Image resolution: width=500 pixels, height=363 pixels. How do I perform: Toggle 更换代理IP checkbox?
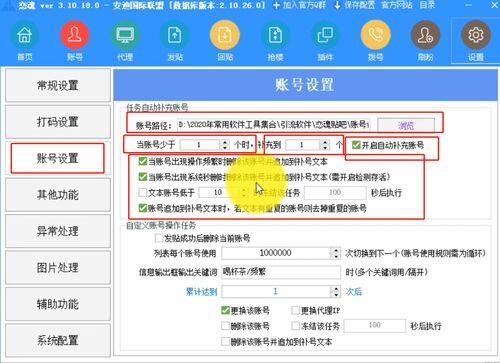(x=295, y=310)
